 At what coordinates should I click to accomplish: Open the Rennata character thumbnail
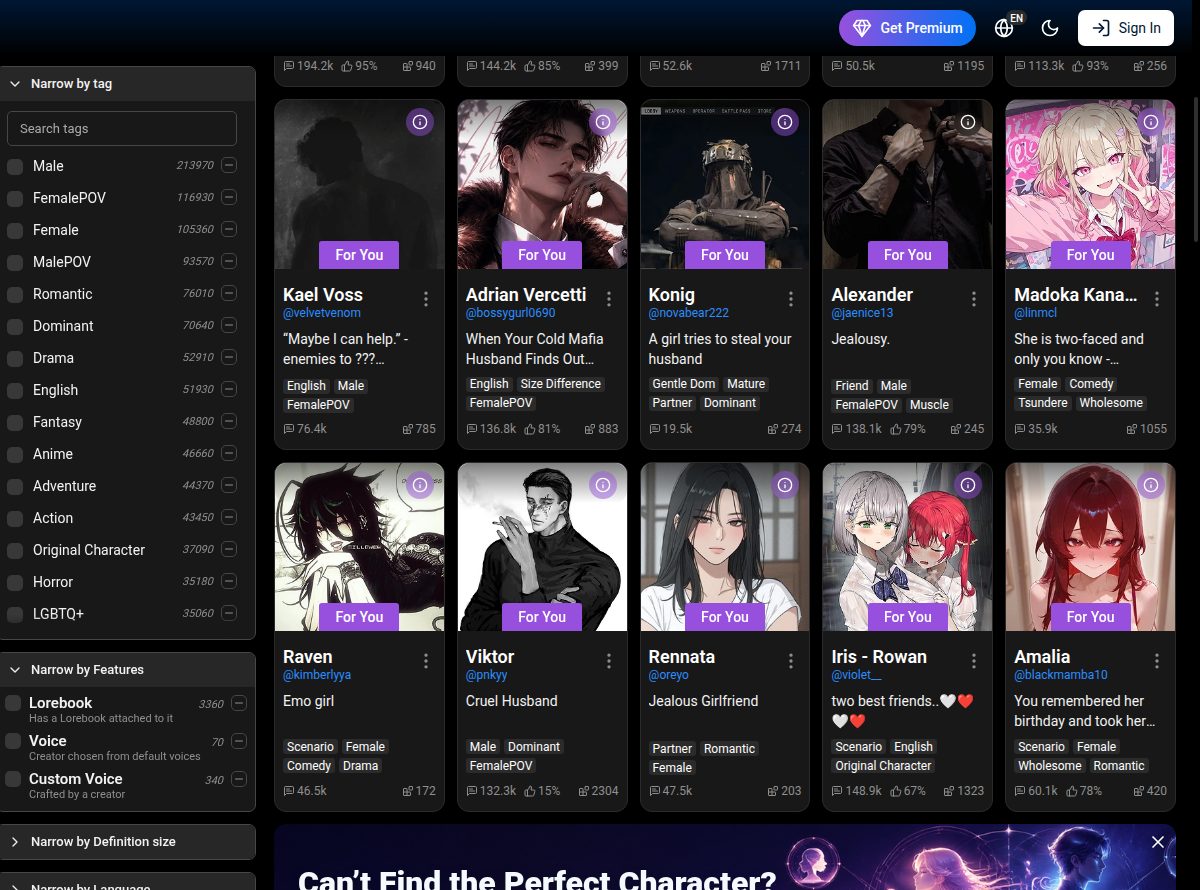point(725,547)
